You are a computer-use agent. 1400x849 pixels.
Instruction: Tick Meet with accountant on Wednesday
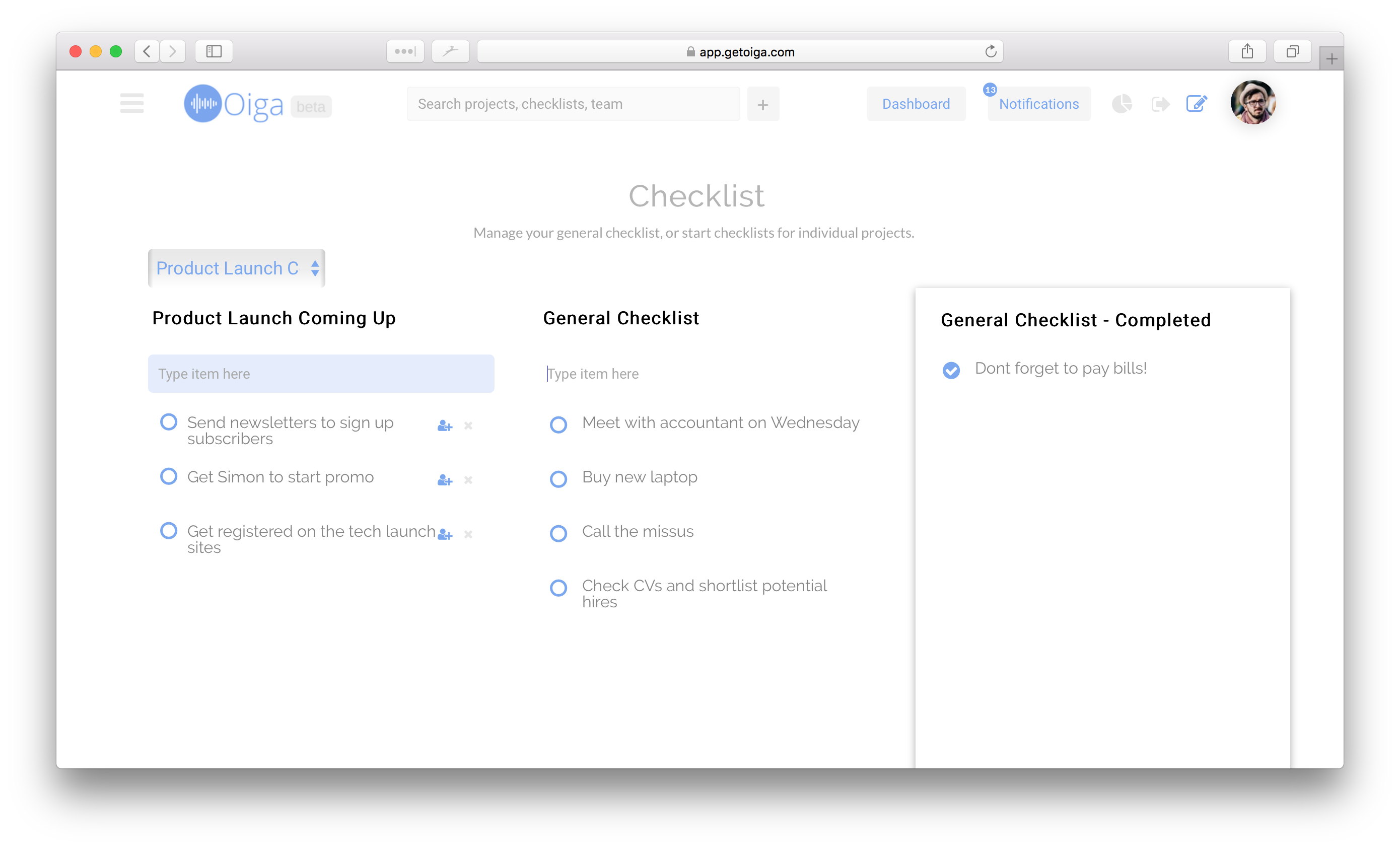tap(558, 424)
